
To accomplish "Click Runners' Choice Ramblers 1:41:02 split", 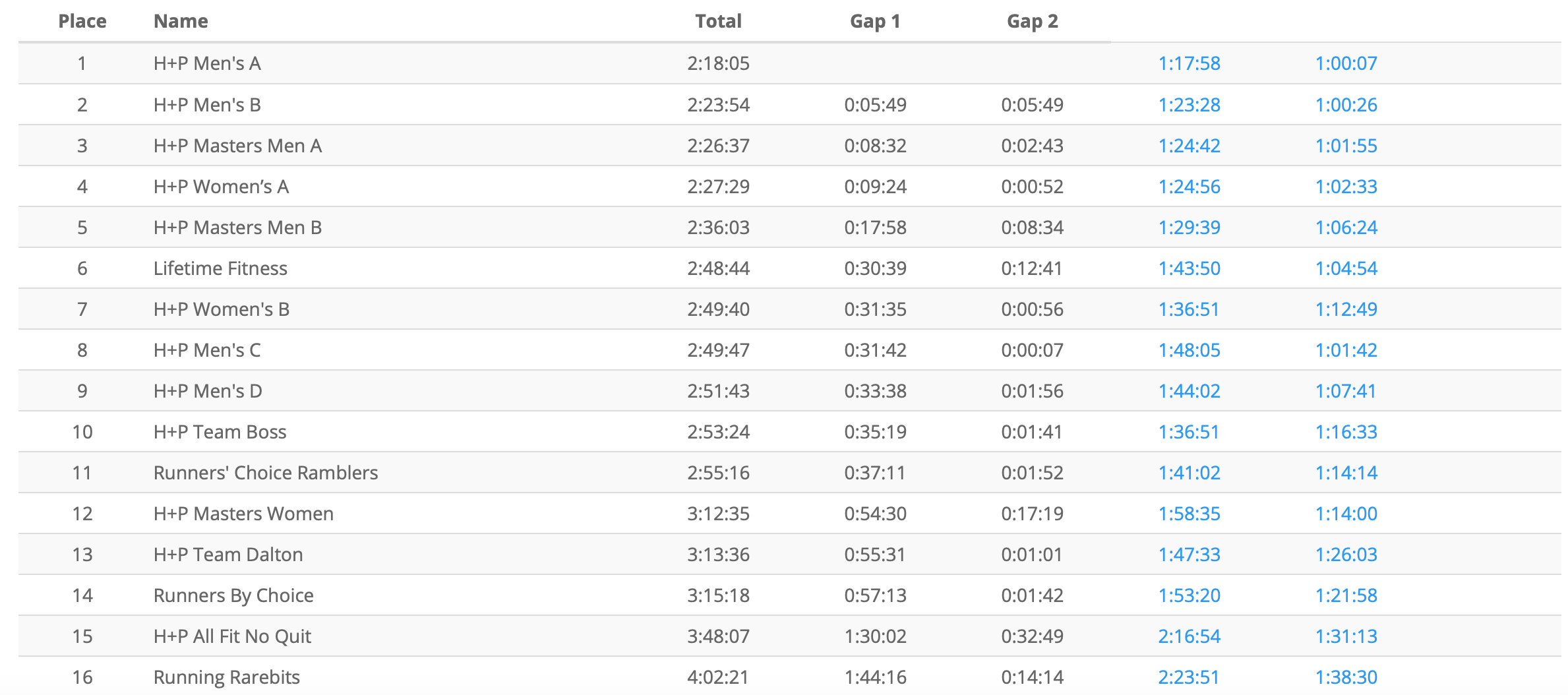I will coord(1189,473).
